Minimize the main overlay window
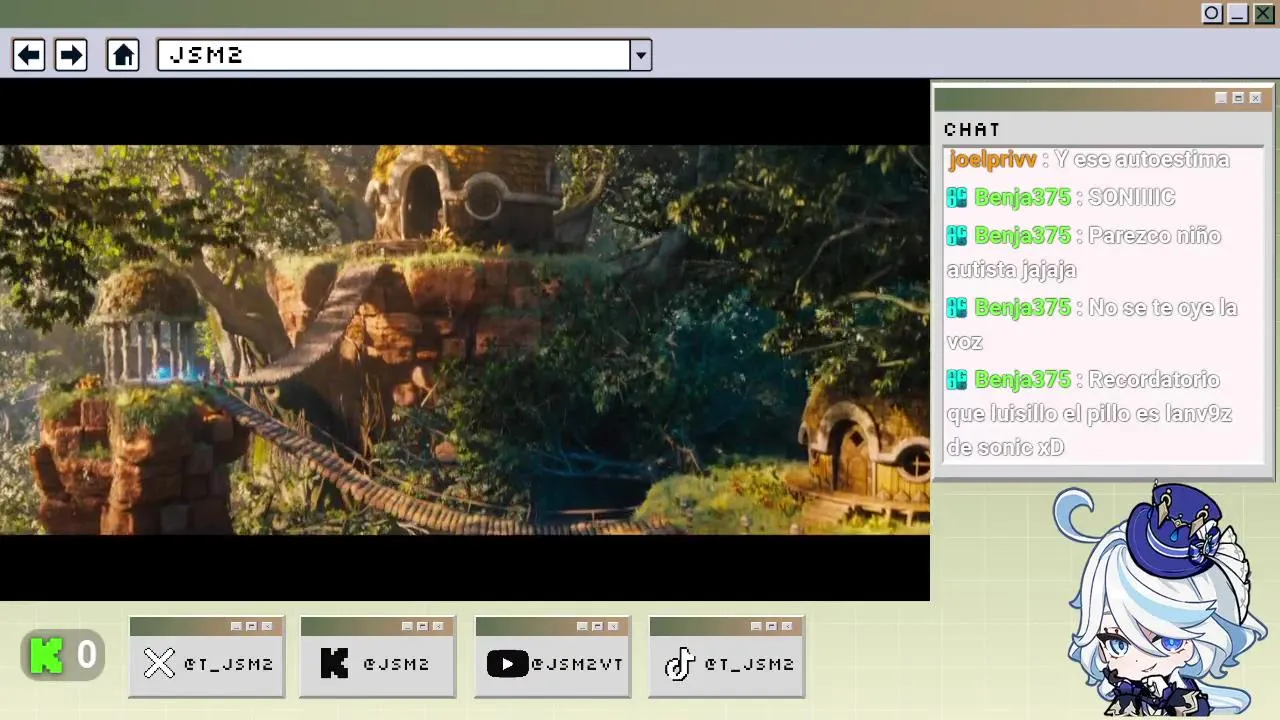Image resolution: width=1280 pixels, height=720 pixels. (1238, 13)
